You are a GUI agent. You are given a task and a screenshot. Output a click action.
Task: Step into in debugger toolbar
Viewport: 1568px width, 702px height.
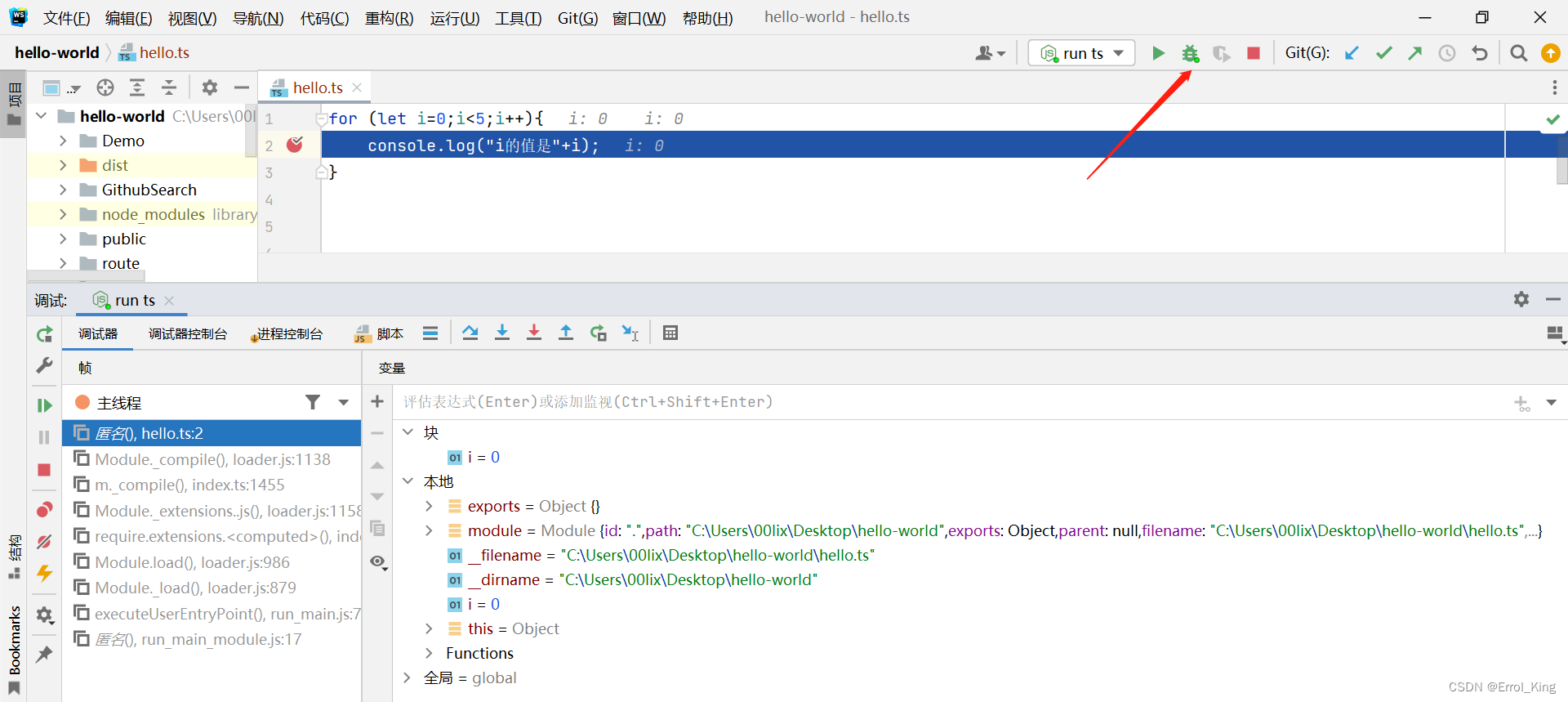(502, 333)
